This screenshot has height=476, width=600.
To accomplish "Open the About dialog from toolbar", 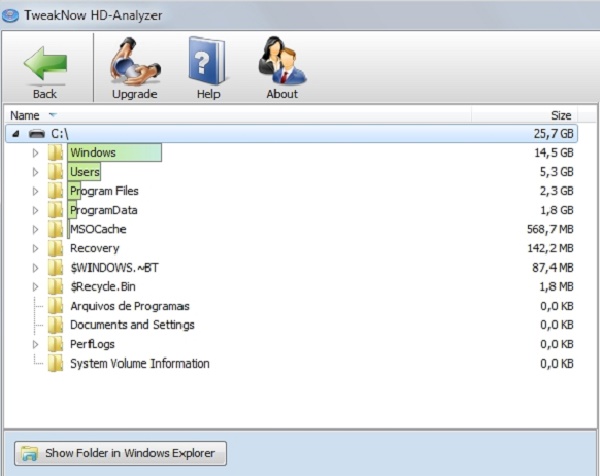I will pos(282,68).
